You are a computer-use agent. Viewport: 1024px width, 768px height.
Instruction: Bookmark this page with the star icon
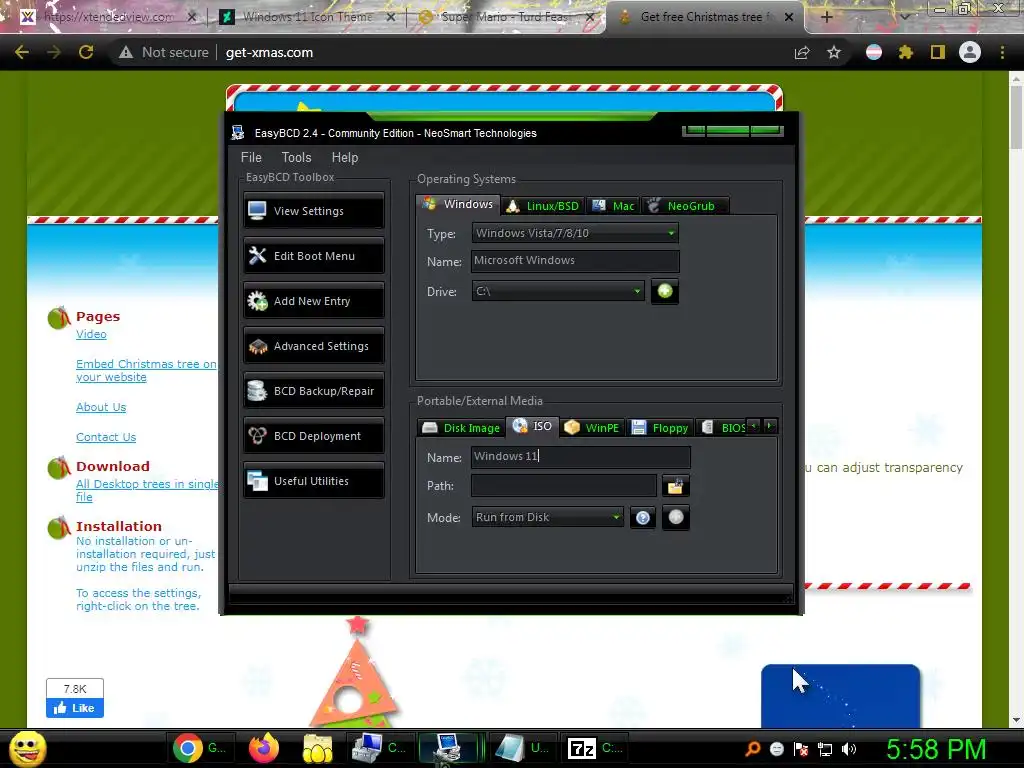pyautogui.click(x=834, y=52)
